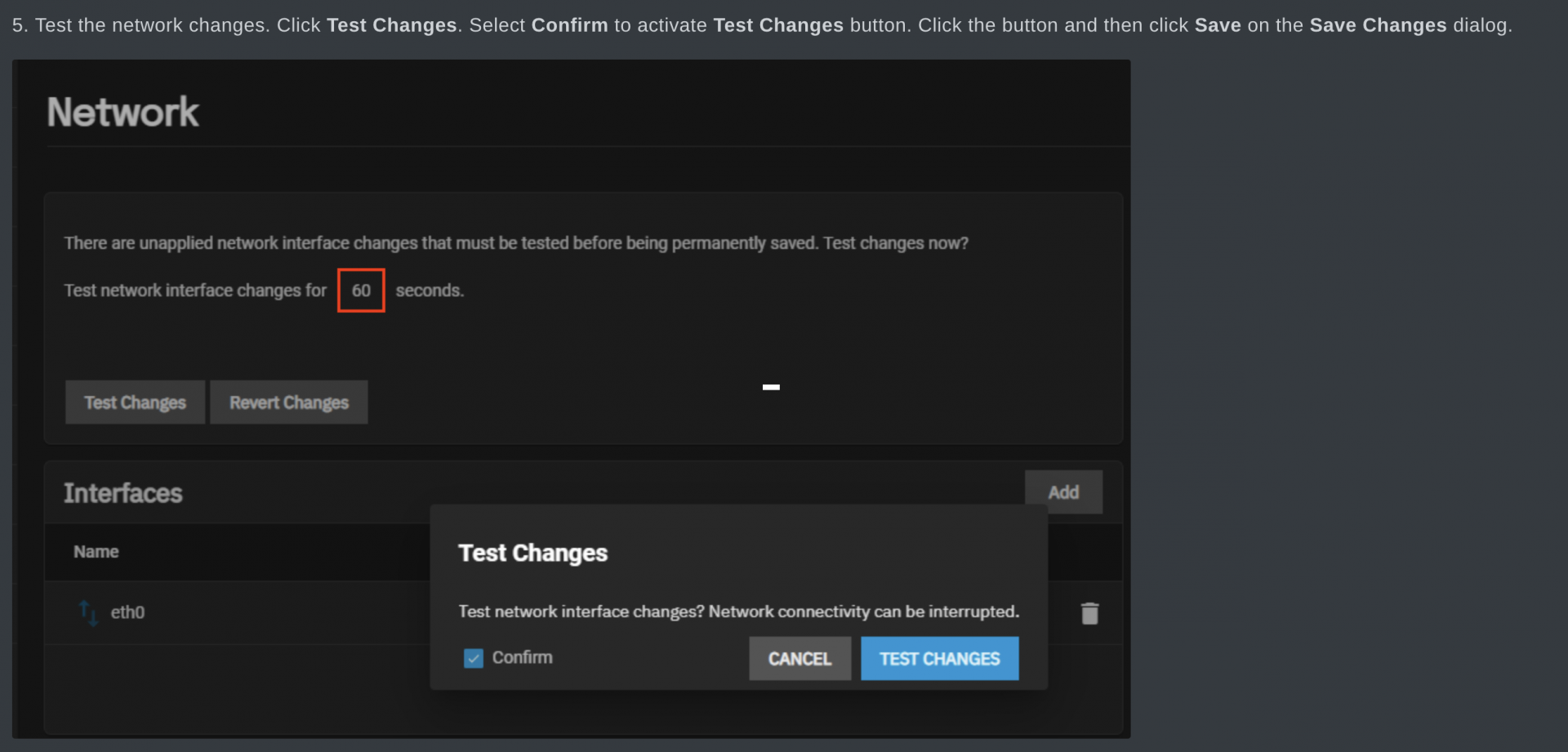Click the "Test network interface changes for" label
This screenshot has width=1568, height=752.
tap(195, 291)
